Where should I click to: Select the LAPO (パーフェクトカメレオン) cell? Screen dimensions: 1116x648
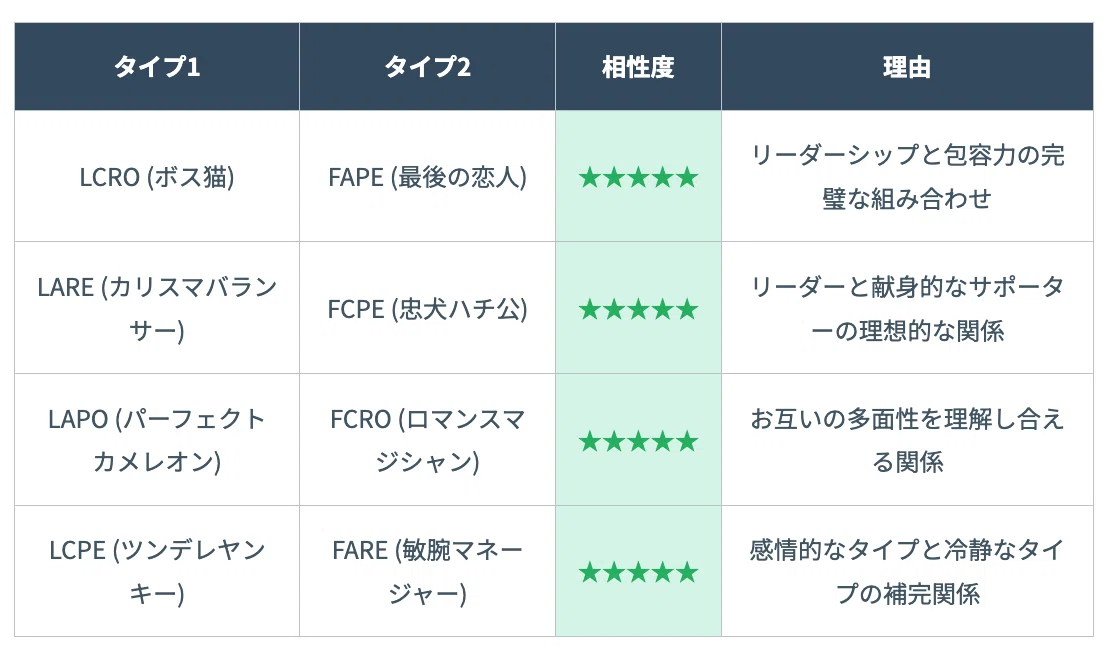click(x=157, y=440)
